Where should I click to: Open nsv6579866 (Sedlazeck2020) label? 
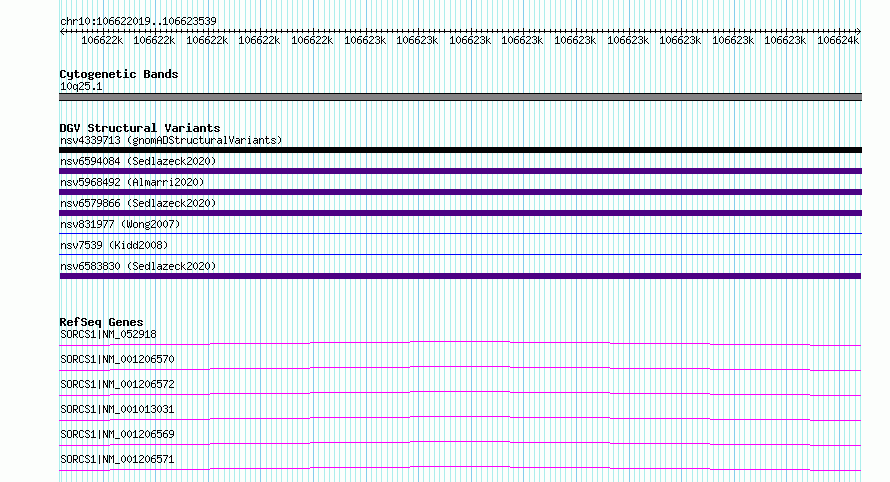click(138, 203)
